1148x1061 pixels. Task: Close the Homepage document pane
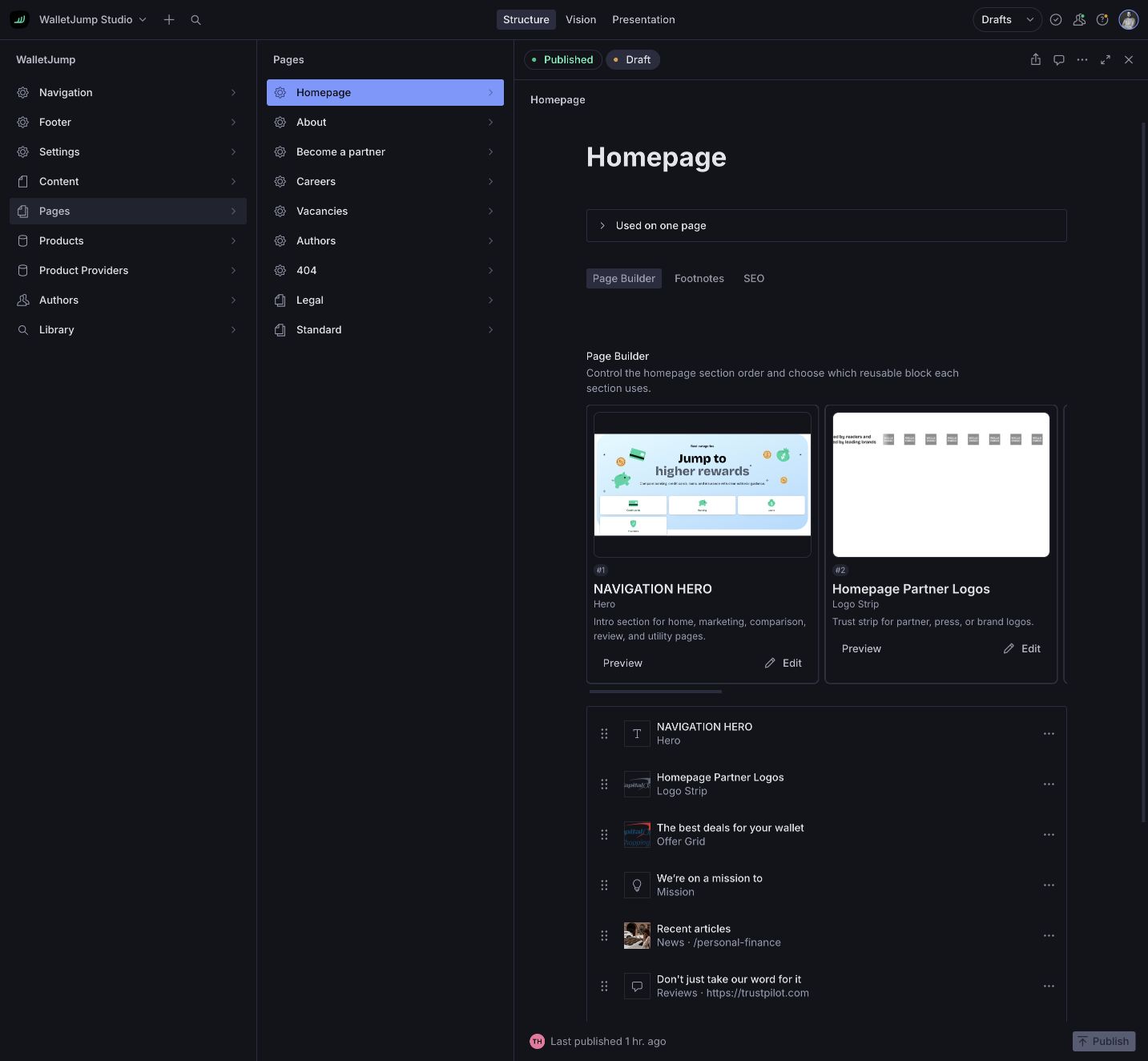1129,59
